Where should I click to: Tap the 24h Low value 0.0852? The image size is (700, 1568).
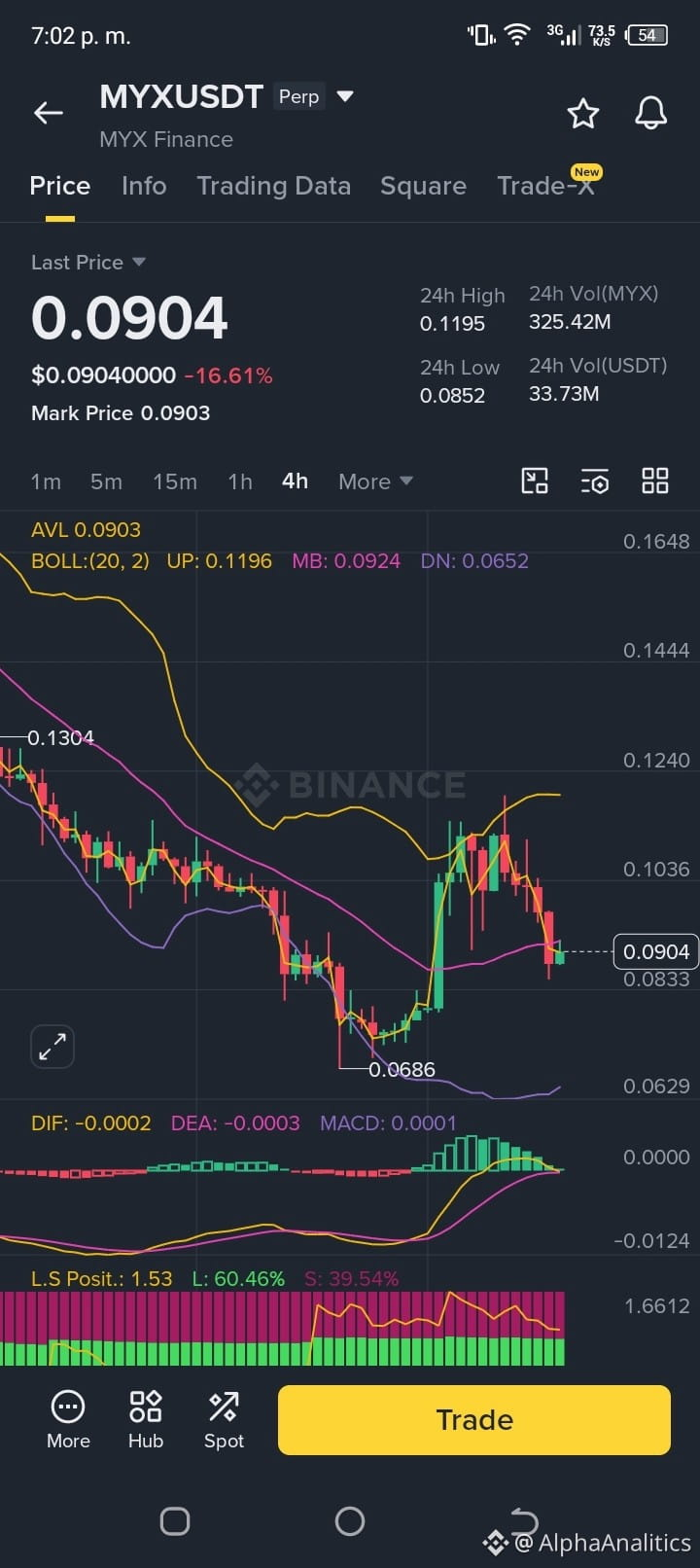pyautogui.click(x=452, y=395)
